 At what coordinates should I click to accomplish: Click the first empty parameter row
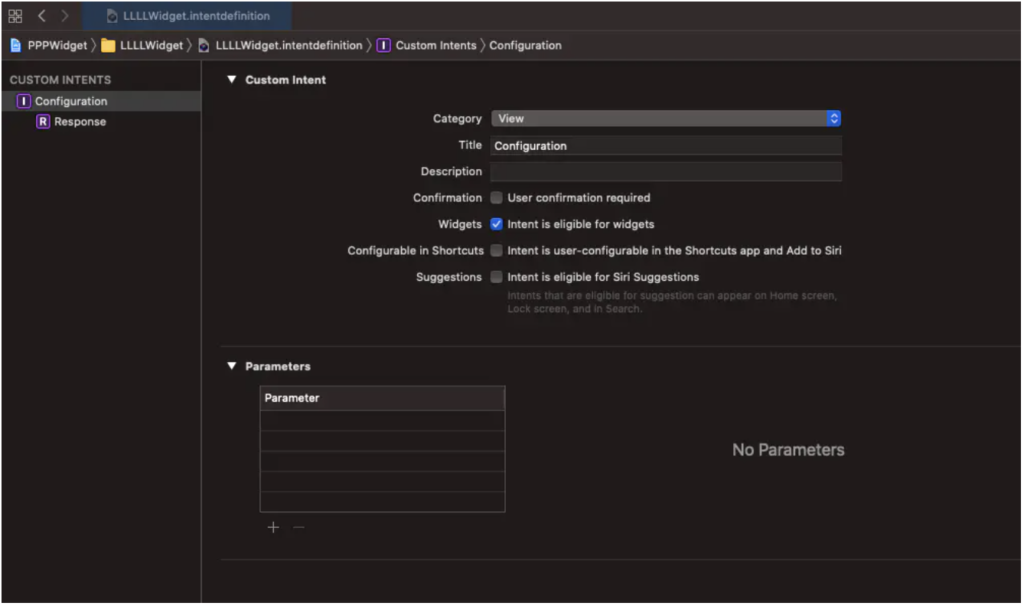(382, 421)
